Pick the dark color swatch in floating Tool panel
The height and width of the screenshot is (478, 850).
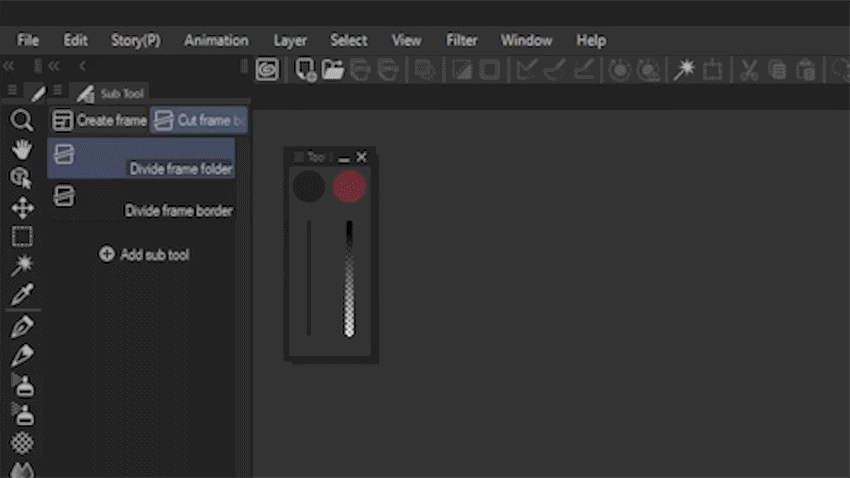(x=308, y=186)
